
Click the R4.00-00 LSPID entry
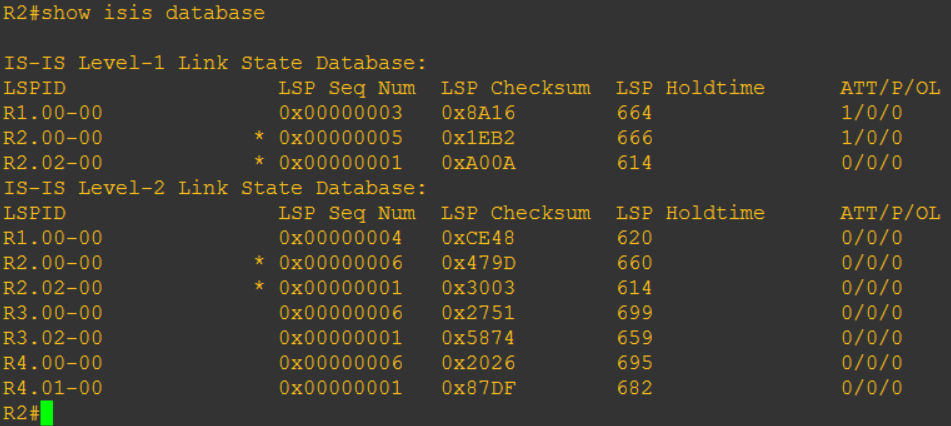pyautogui.click(x=53, y=363)
